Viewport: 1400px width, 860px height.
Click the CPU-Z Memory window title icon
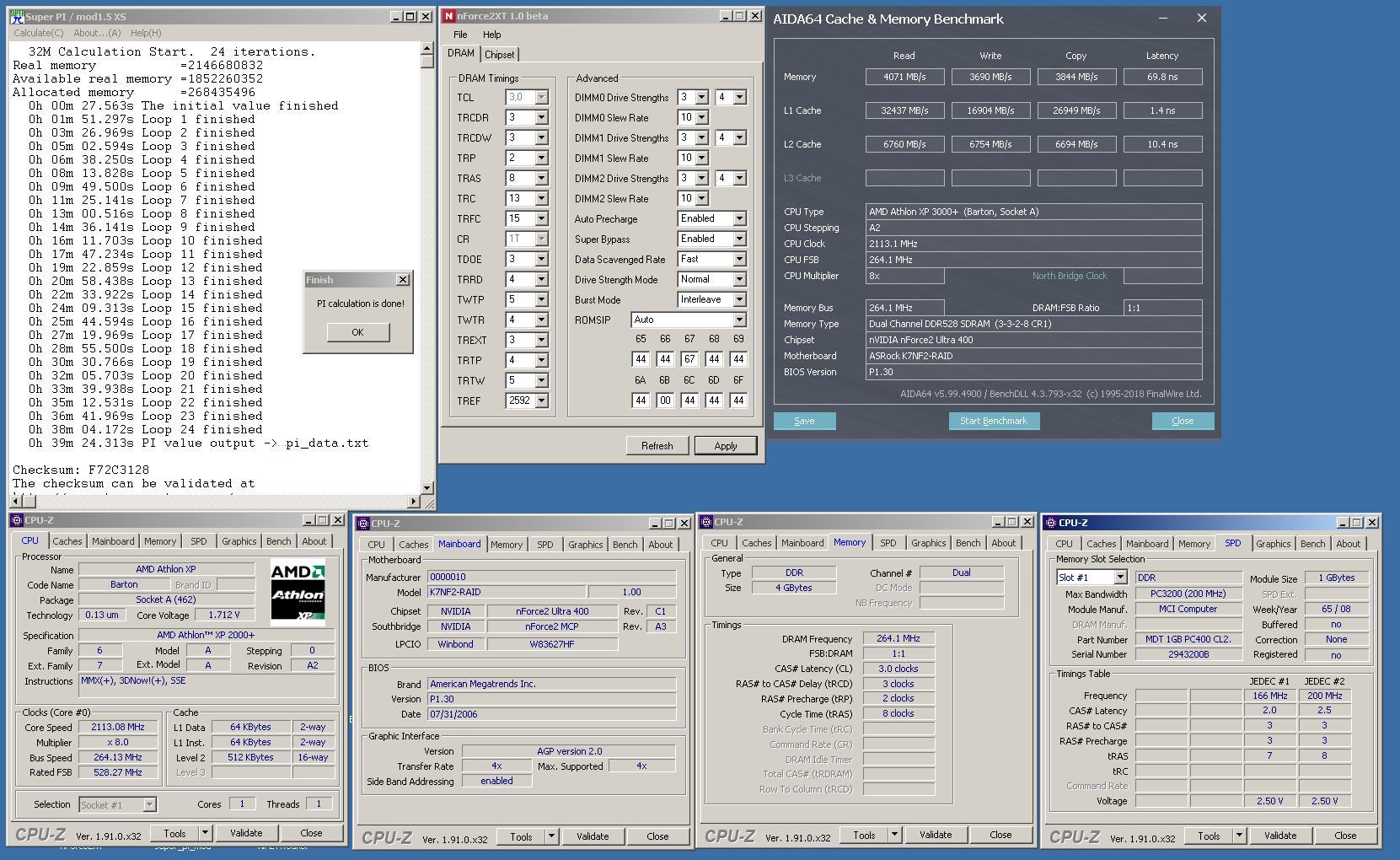pyautogui.click(x=706, y=522)
